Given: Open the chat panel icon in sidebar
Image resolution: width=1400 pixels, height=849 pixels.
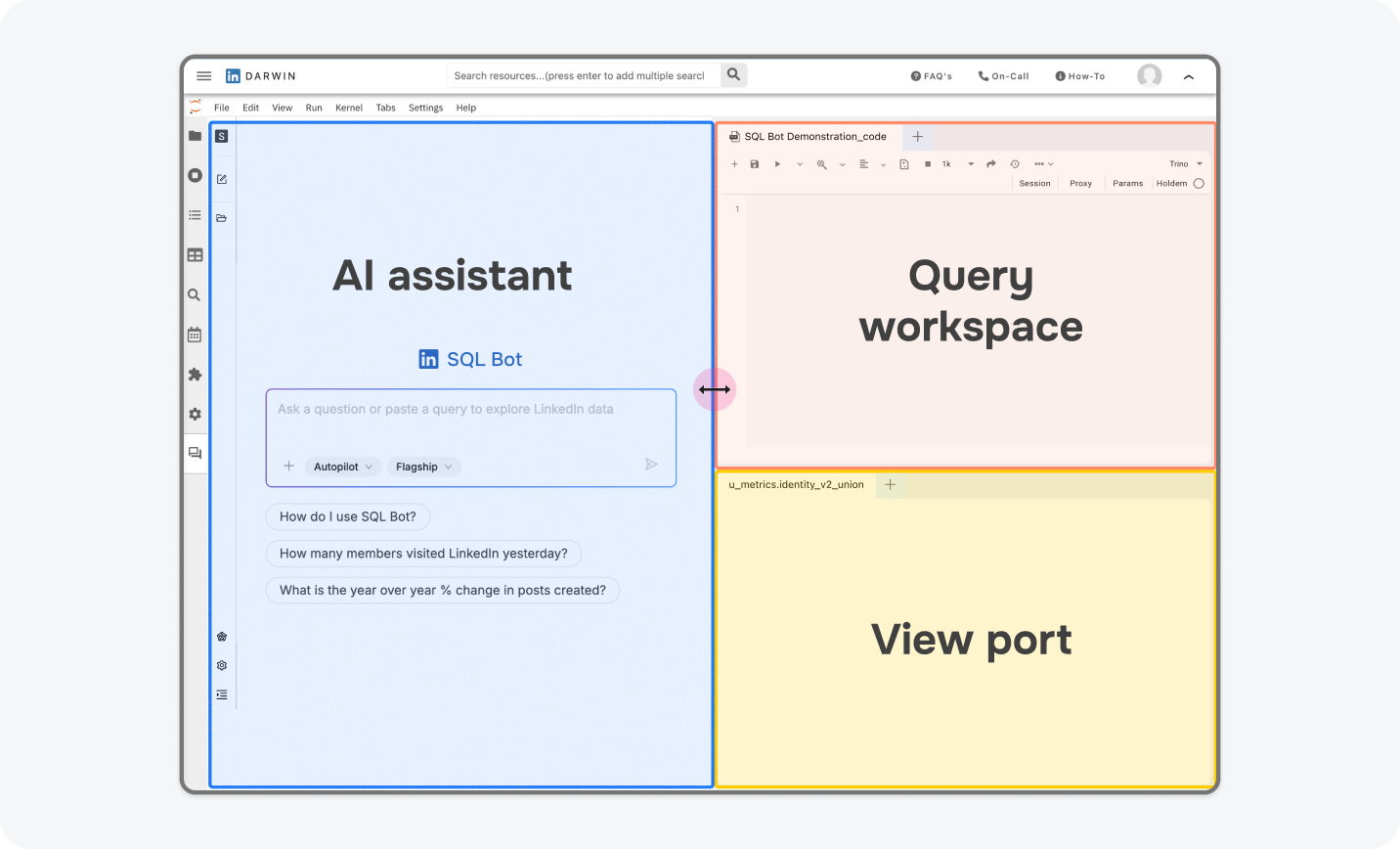Looking at the screenshot, I should tap(195, 453).
